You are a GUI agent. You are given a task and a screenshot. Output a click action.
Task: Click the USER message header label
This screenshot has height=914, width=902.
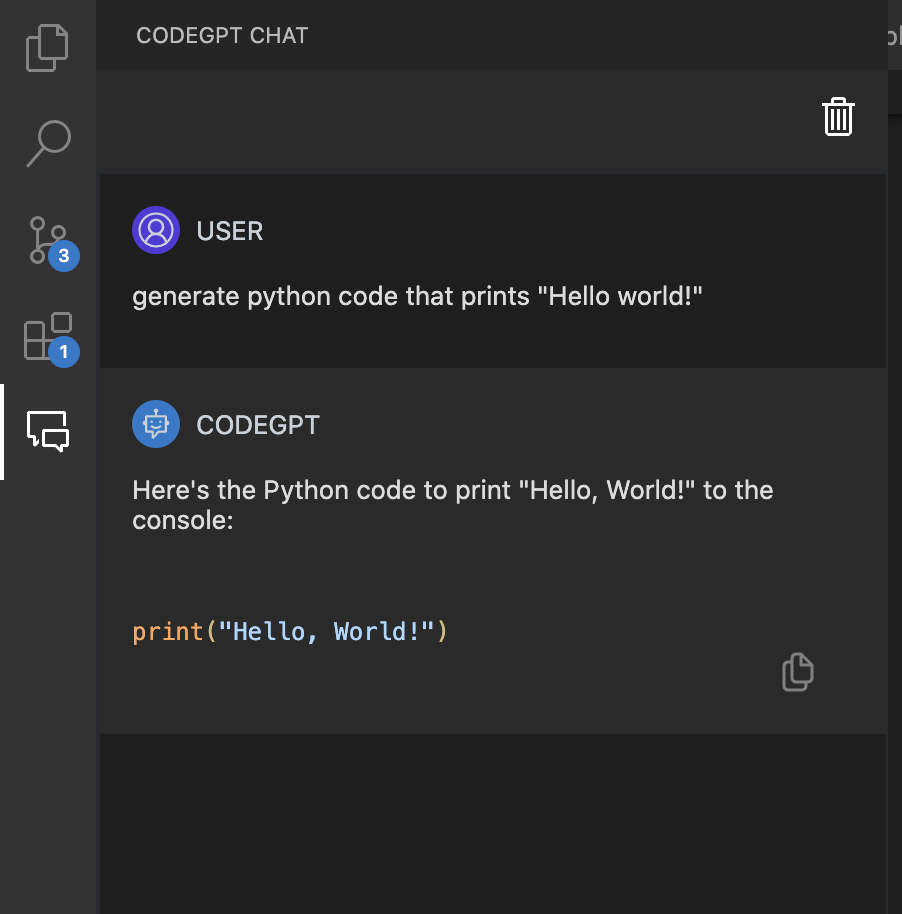coord(229,231)
